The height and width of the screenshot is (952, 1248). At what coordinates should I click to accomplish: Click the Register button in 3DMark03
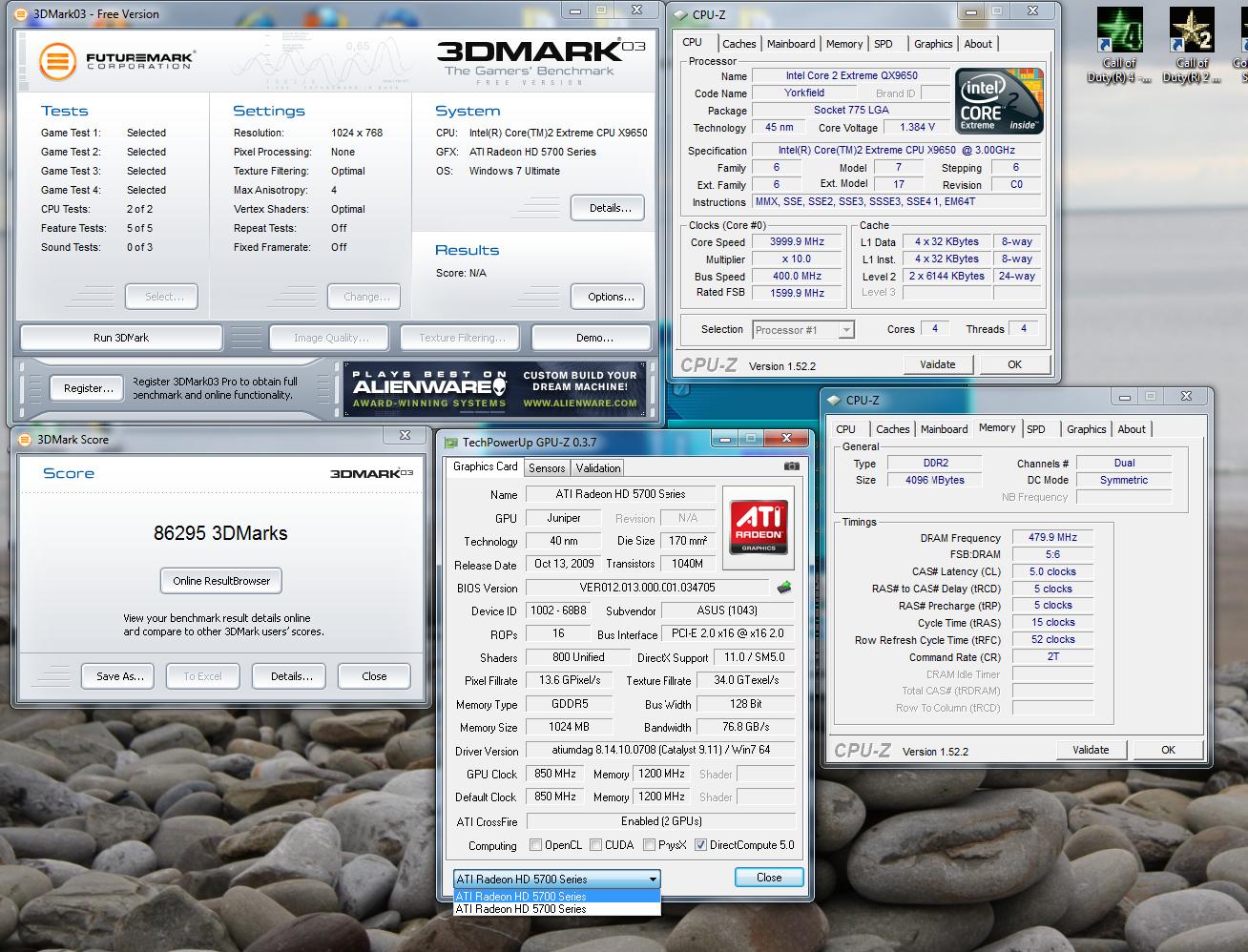[x=87, y=388]
